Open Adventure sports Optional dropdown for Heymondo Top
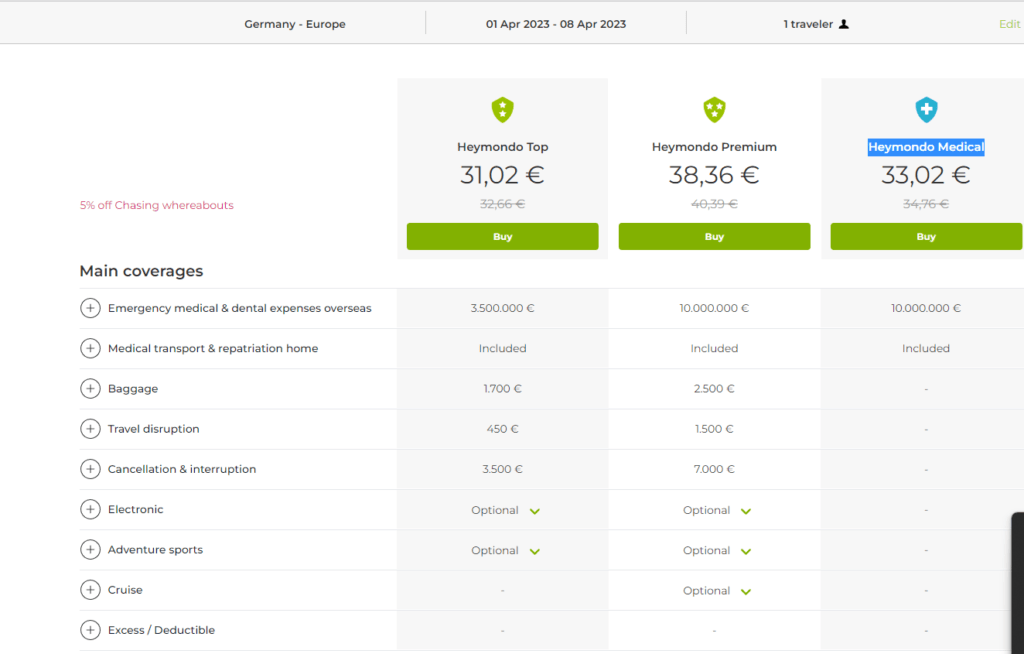1024x654 pixels. pos(505,551)
